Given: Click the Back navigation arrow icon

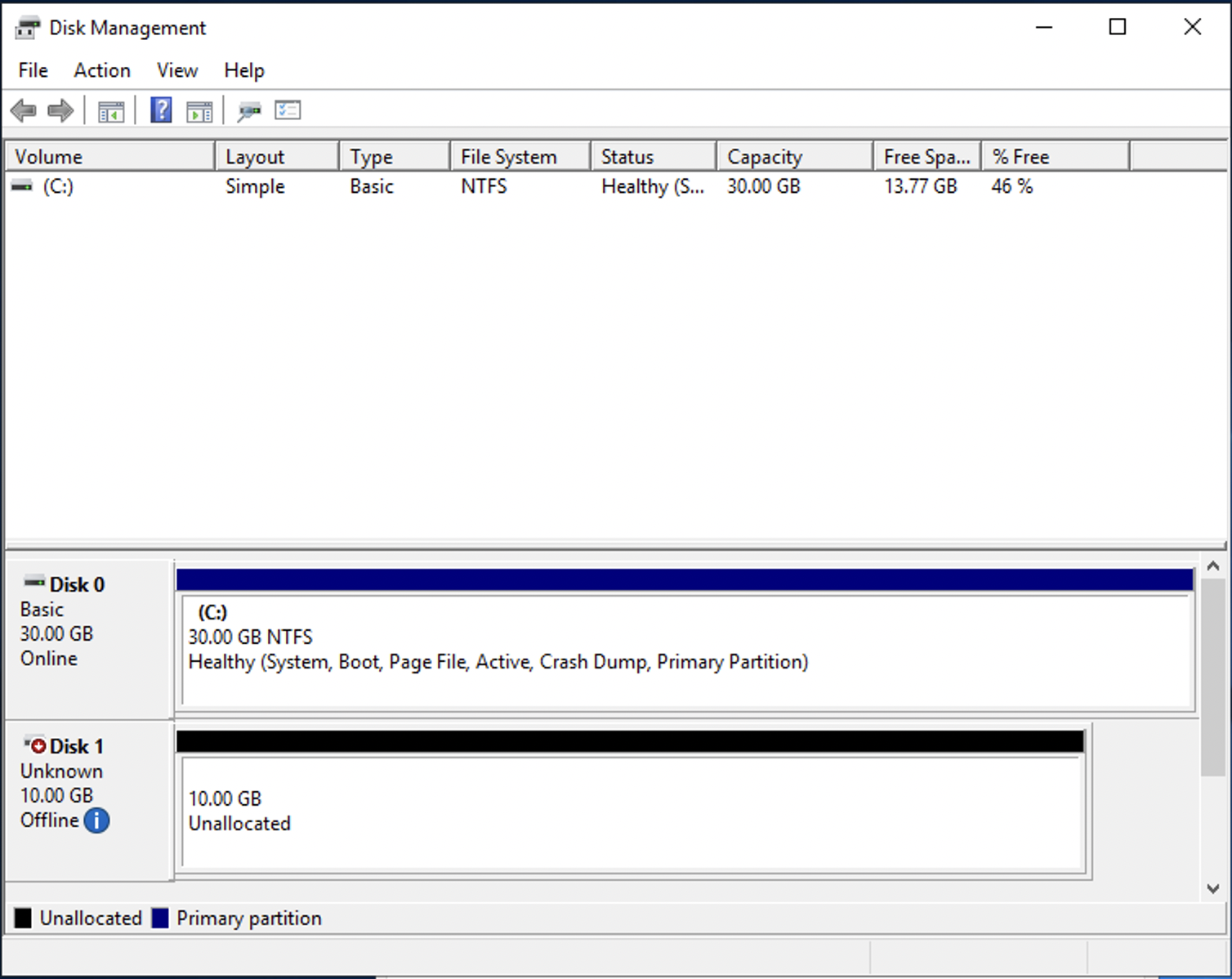Looking at the screenshot, I should (23, 110).
